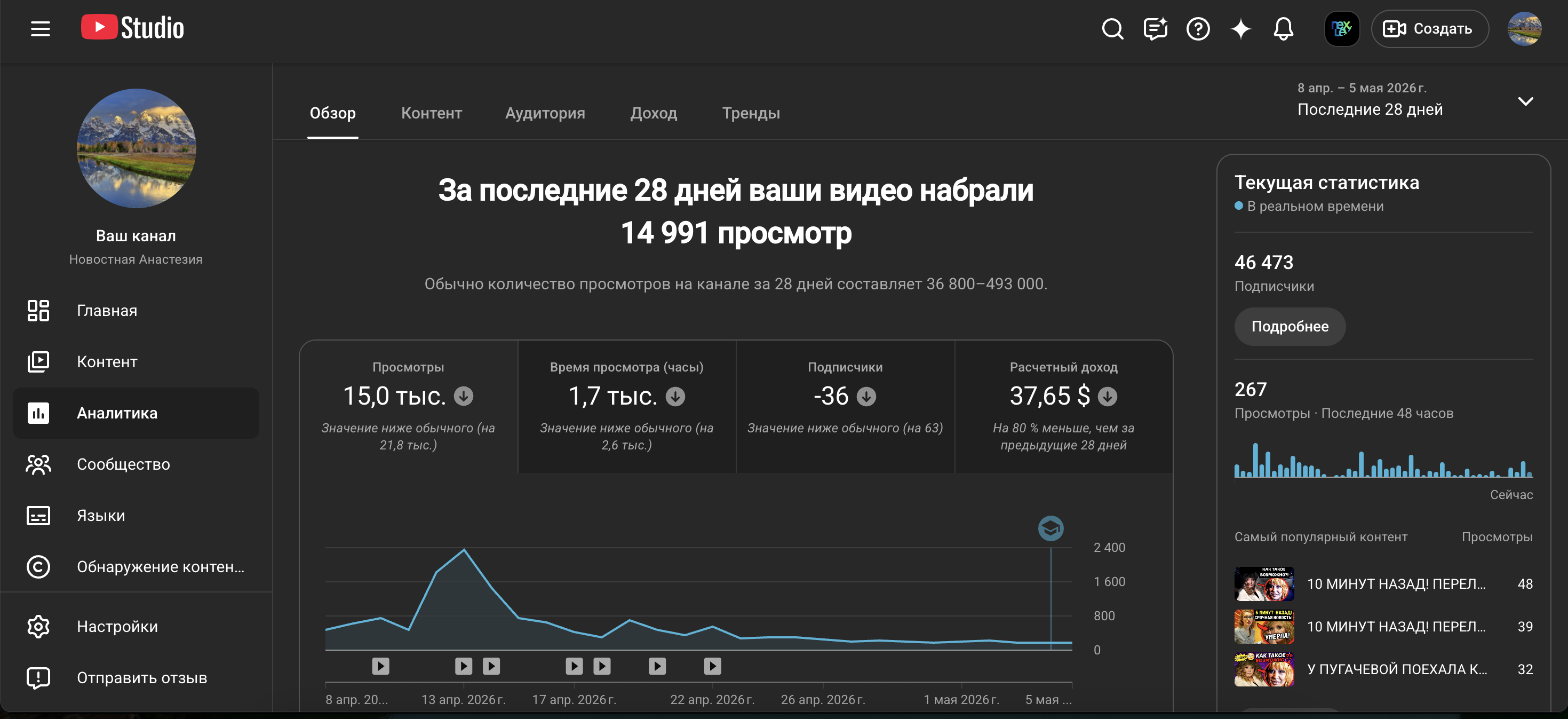Viewport: 1568px width, 719px height.
Task: Click the sparkle Ask Studio icon
Action: pos(1240,29)
